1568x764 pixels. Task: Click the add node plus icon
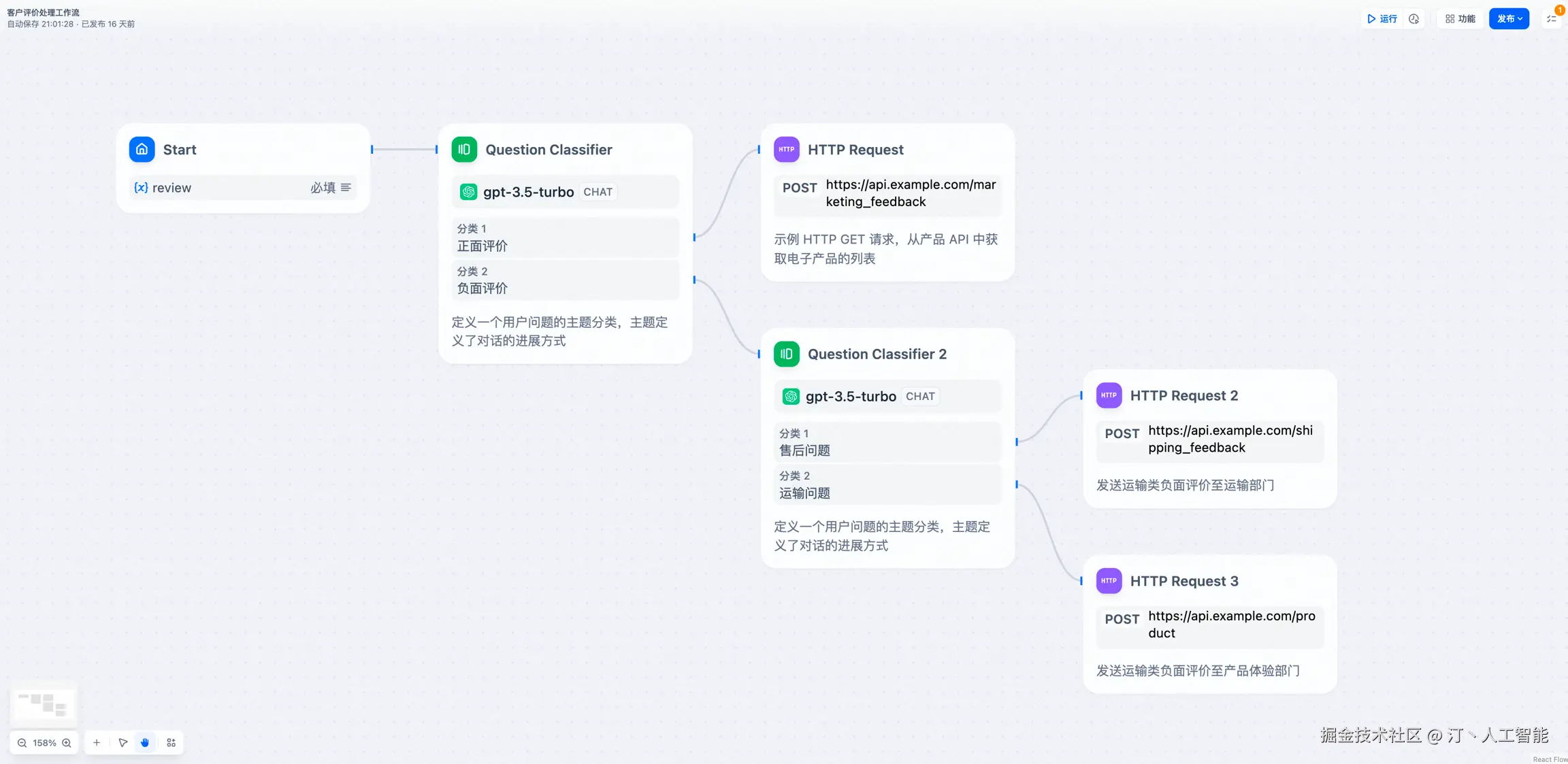[x=96, y=742]
